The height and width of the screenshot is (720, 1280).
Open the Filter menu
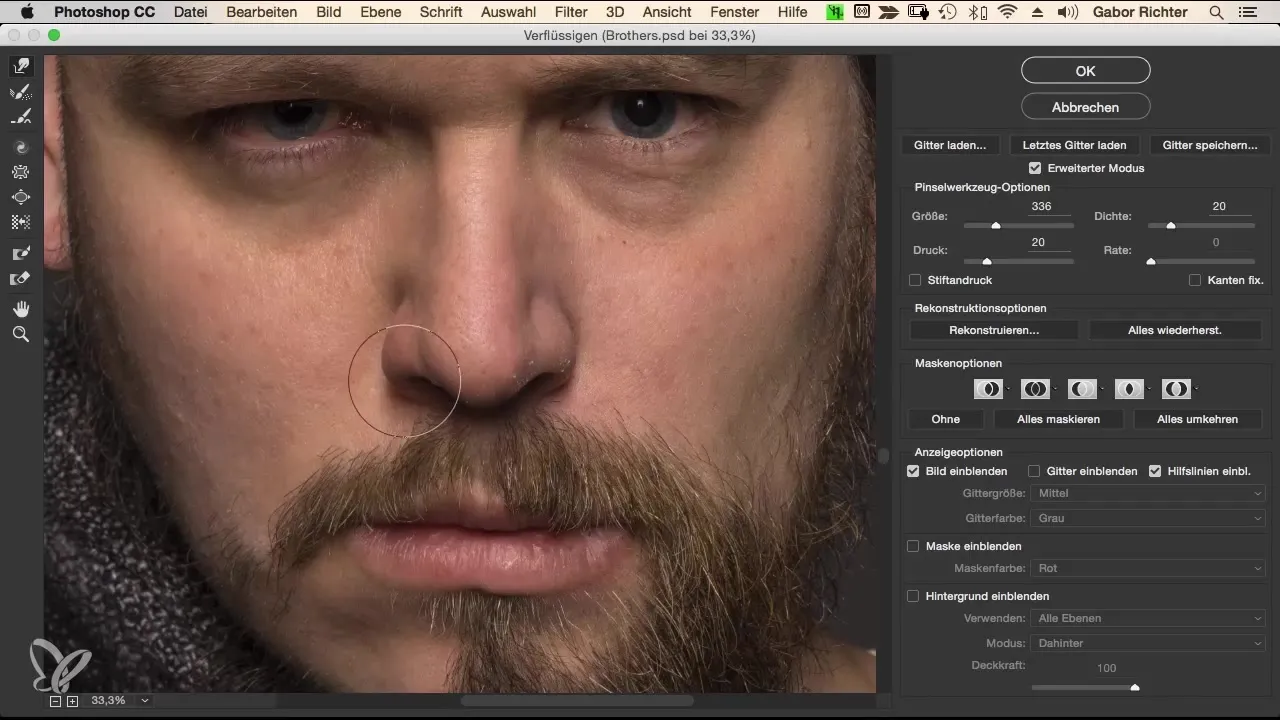tap(571, 12)
